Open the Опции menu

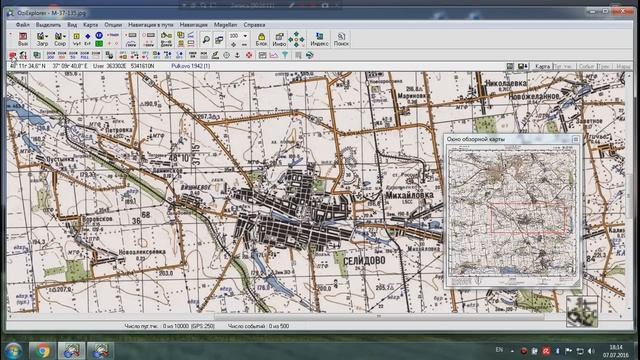[113, 25]
